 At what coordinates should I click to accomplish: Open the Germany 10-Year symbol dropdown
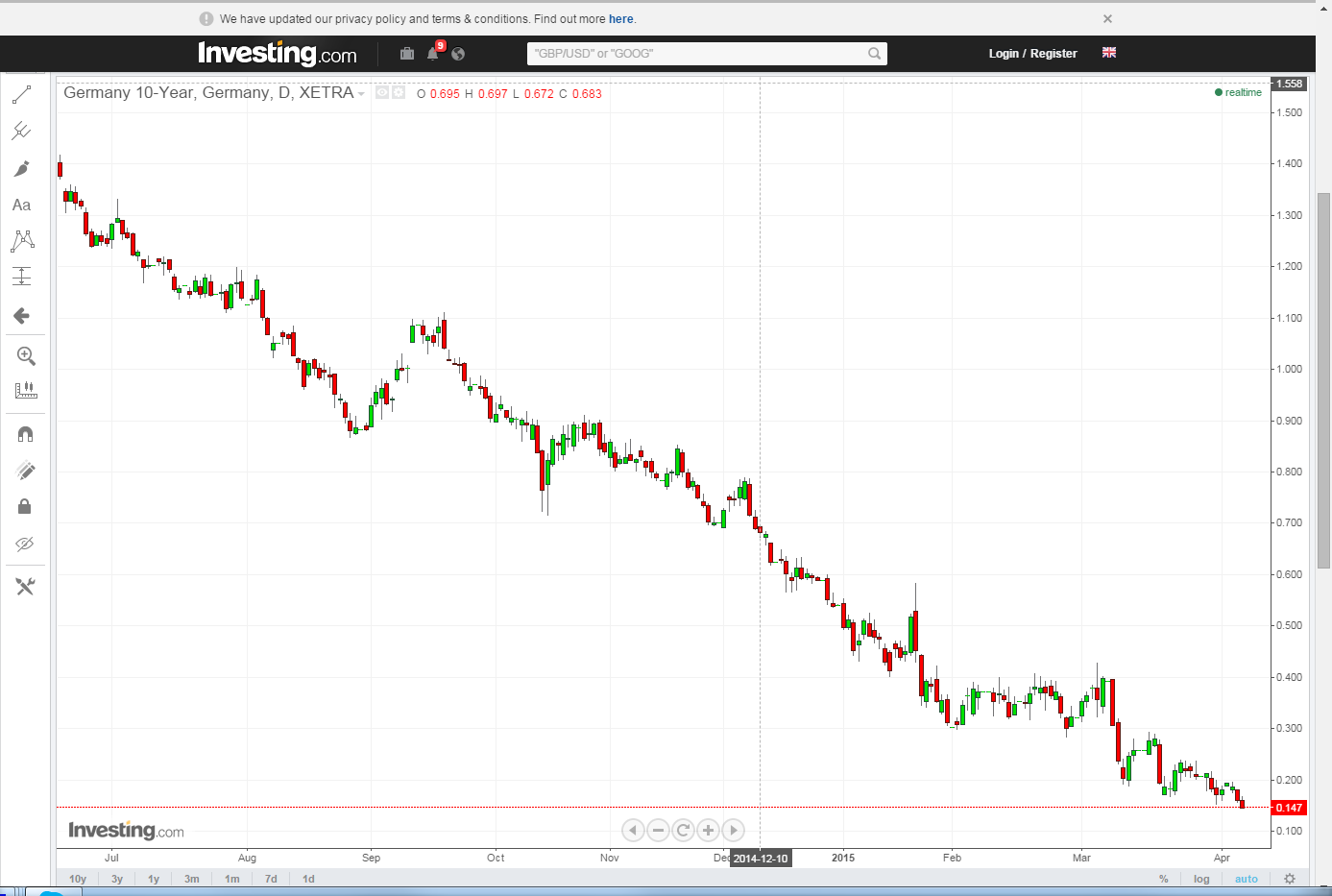(361, 93)
